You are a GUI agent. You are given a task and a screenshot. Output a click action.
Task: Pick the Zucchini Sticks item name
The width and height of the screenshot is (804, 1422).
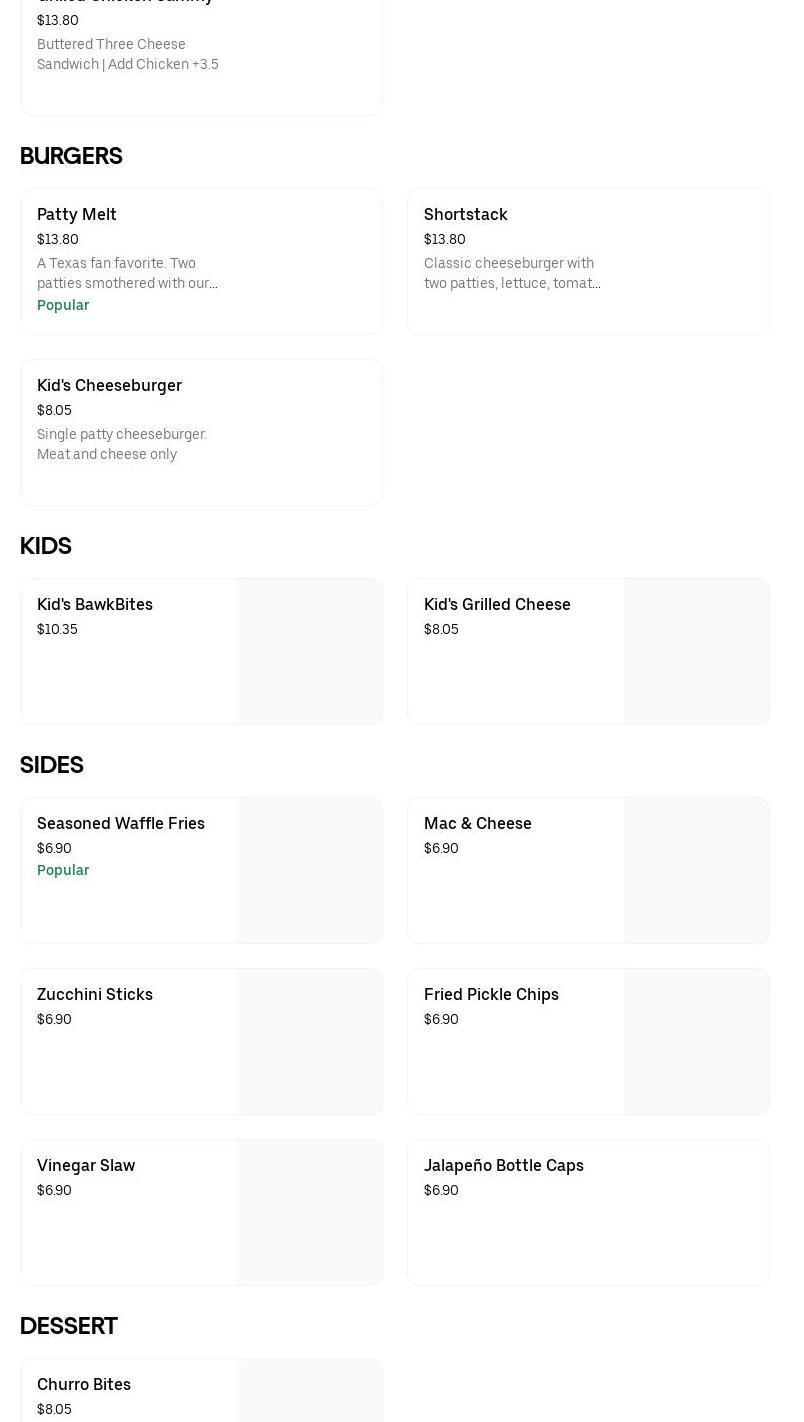point(95,994)
